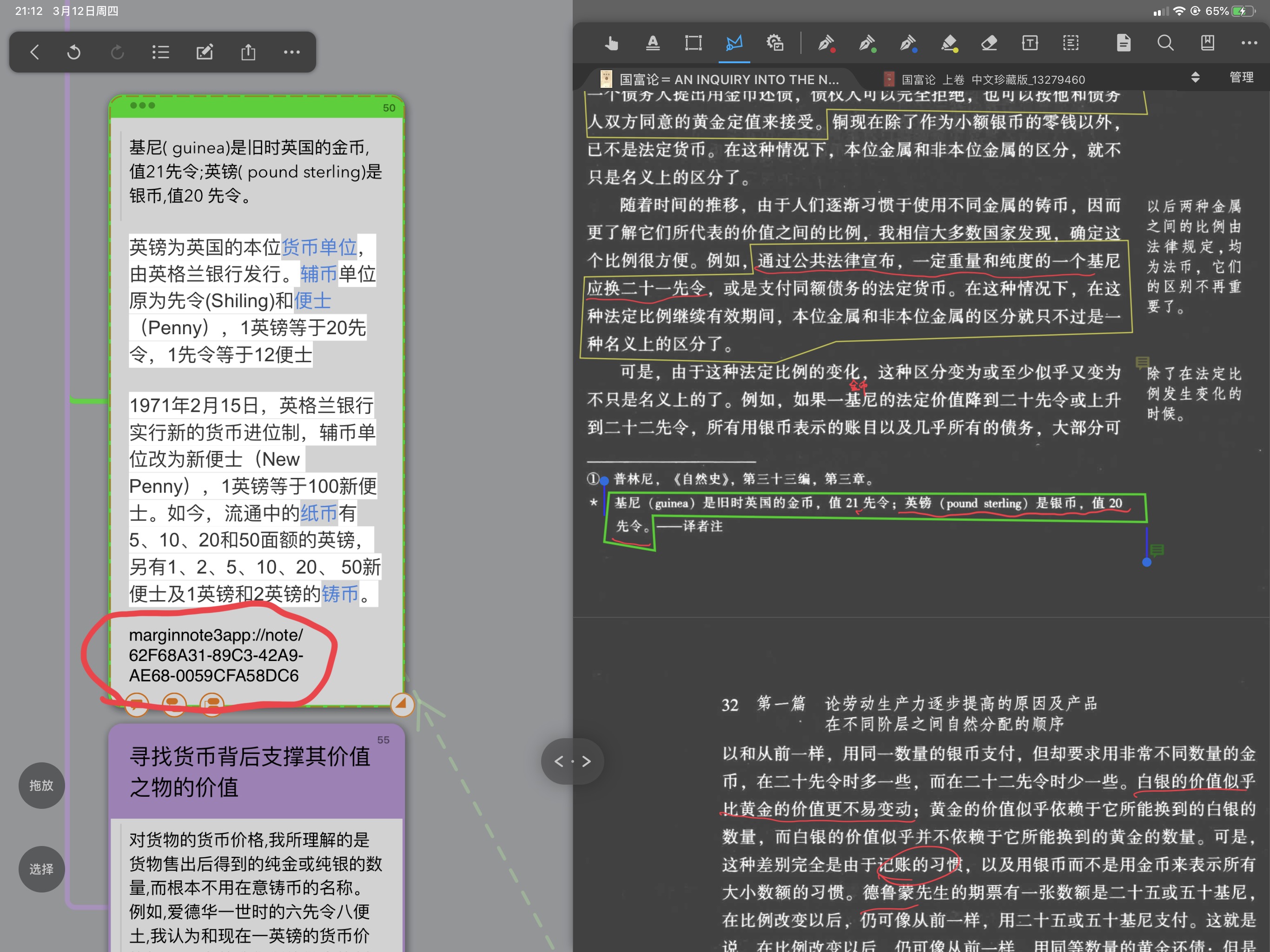Open the note edit icon
This screenshot has height=952, width=1270.
click(205, 52)
